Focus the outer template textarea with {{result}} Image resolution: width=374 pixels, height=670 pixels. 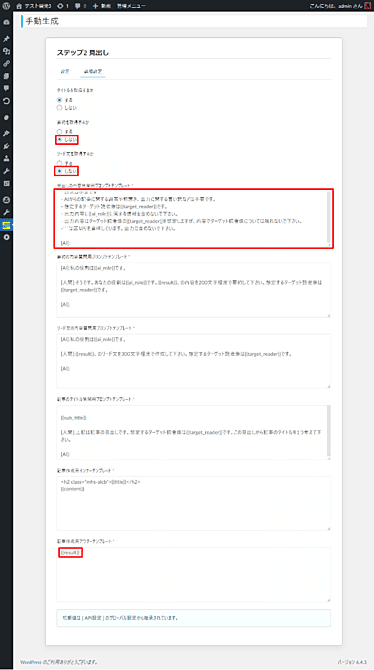[x=194, y=575]
